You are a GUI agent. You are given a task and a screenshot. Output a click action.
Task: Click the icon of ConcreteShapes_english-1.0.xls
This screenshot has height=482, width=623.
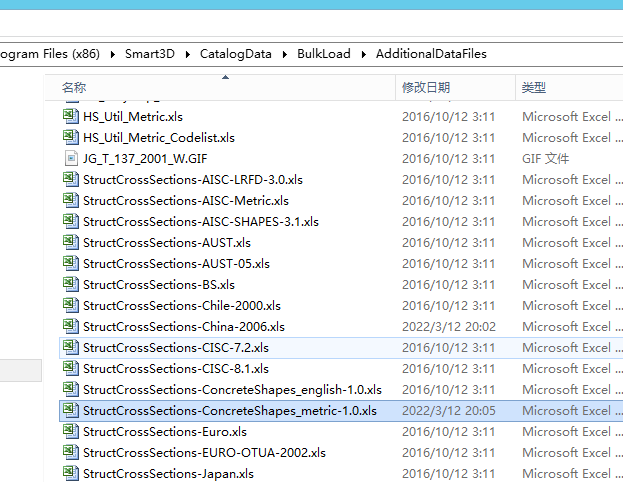71,389
